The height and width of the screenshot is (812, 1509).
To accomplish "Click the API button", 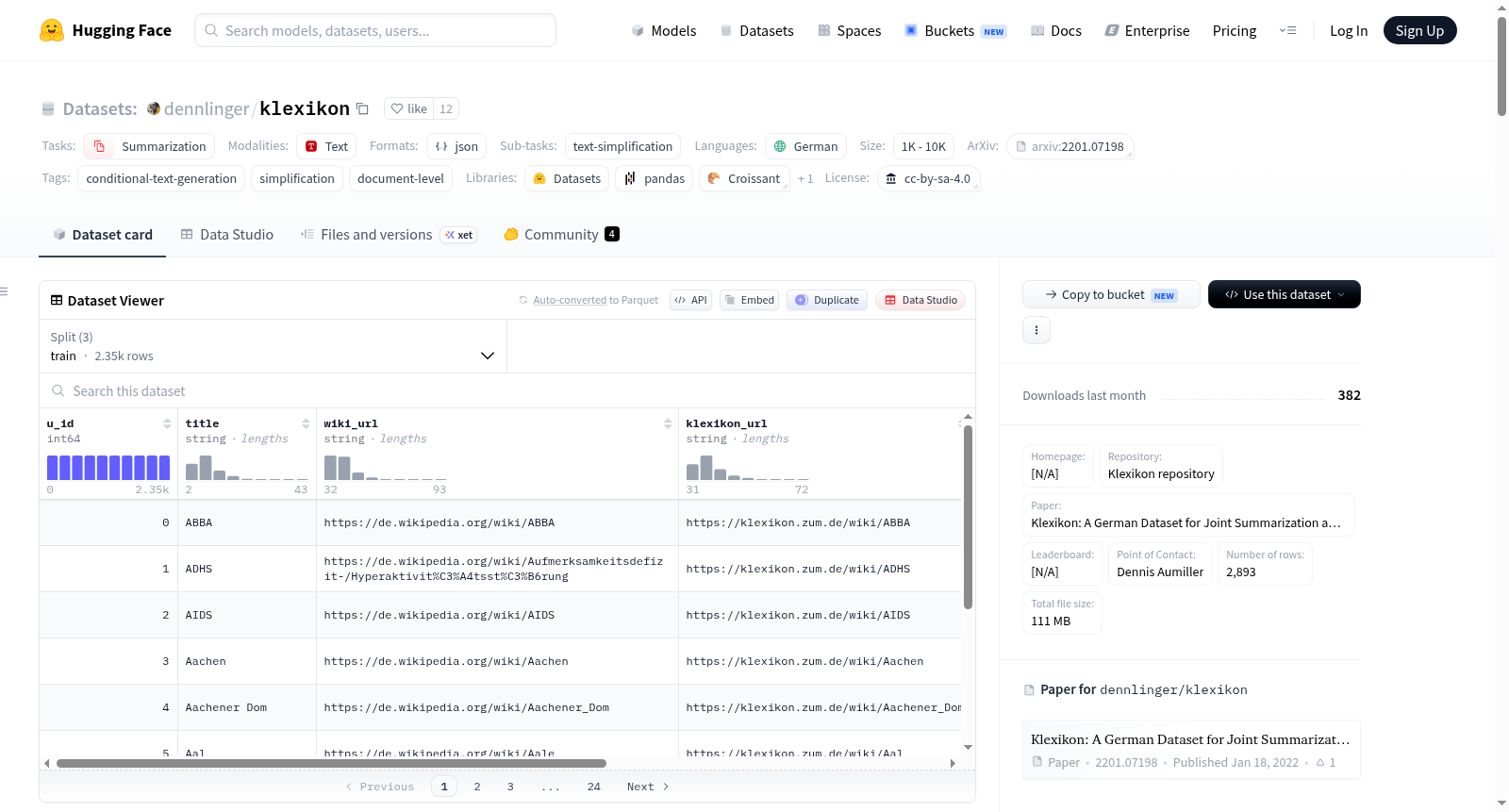I will pyautogui.click(x=690, y=300).
